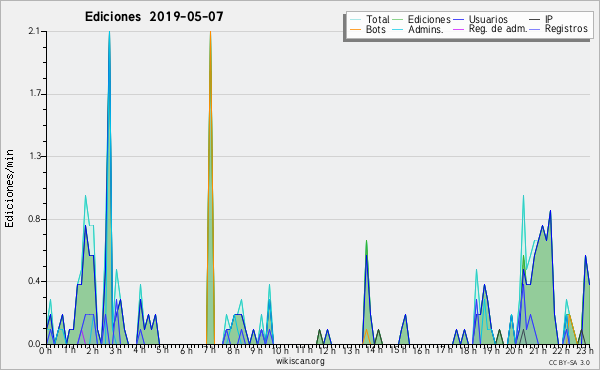Click the '0 h' x-axis label
This screenshot has width=600, height=370.
point(46,351)
